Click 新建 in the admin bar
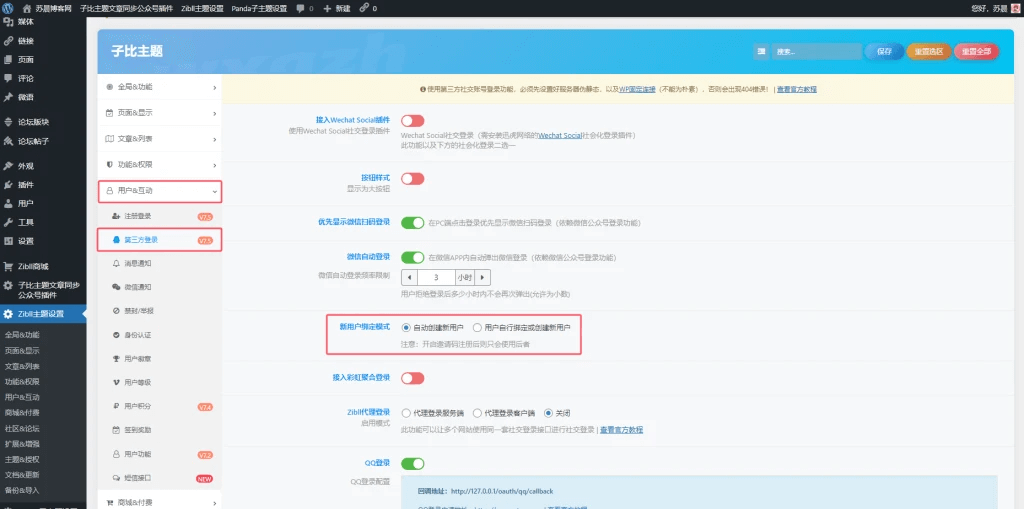Image resolution: width=1024 pixels, height=509 pixels. (337, 8)
